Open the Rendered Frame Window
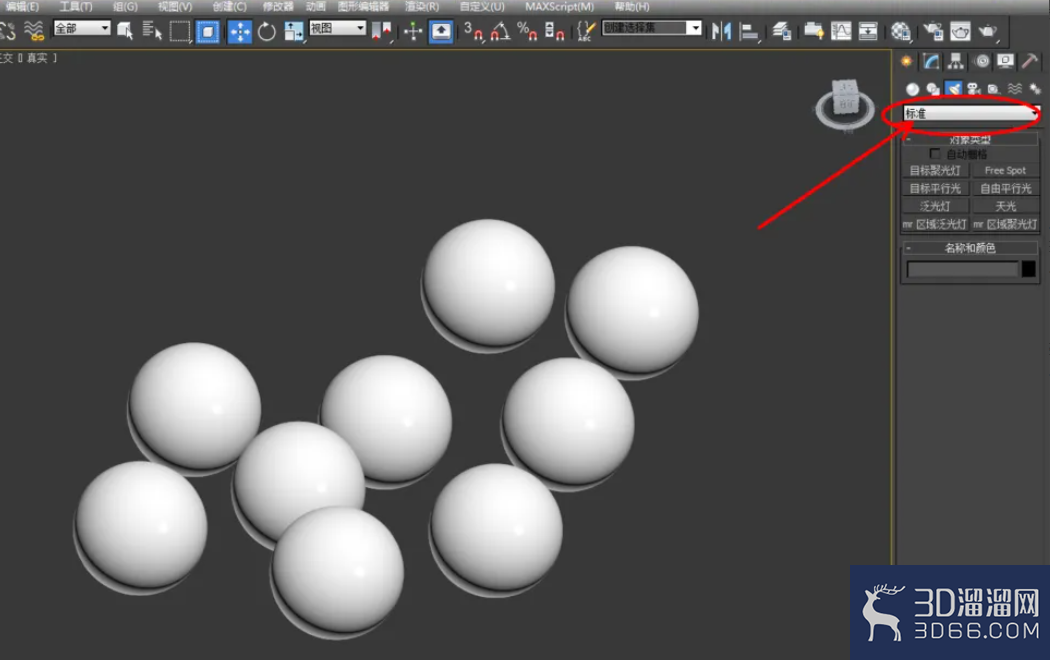 (x=960, y=31)
